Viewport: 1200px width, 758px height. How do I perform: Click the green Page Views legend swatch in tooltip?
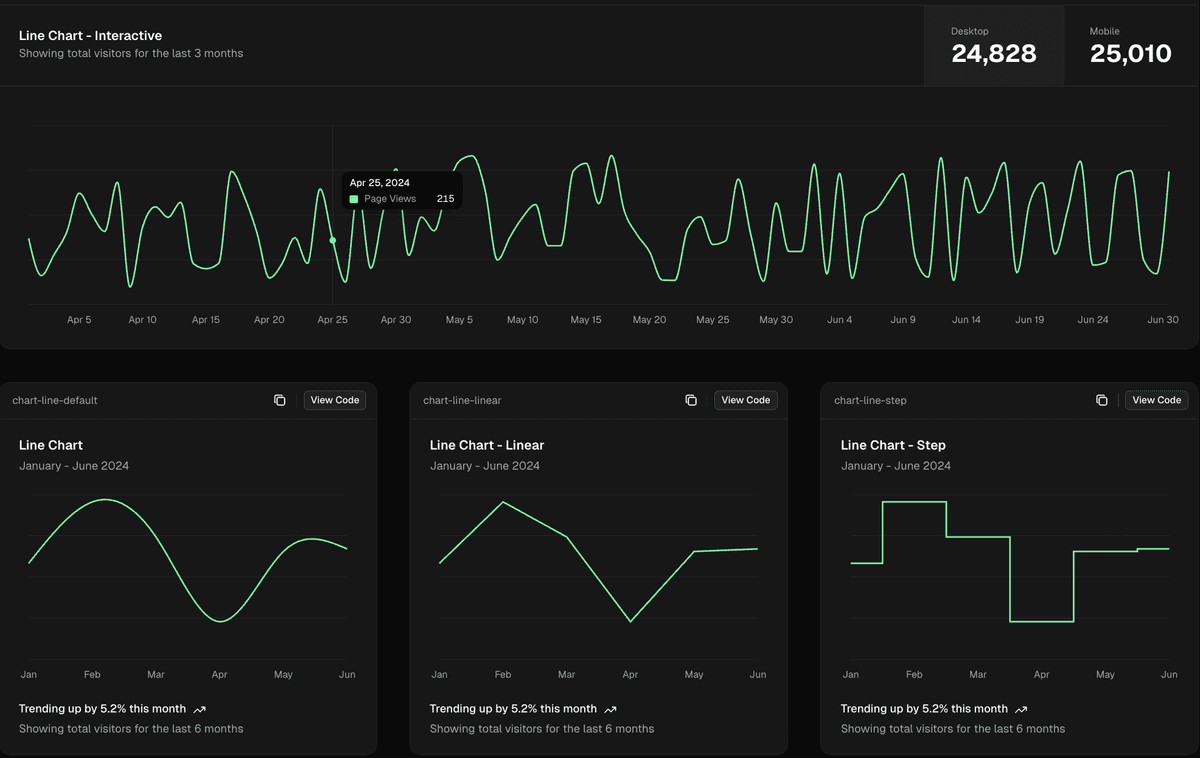[353, 200]
